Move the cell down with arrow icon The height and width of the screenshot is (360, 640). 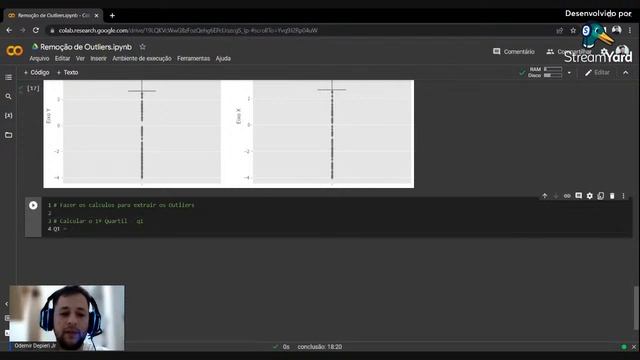(556, 196)
